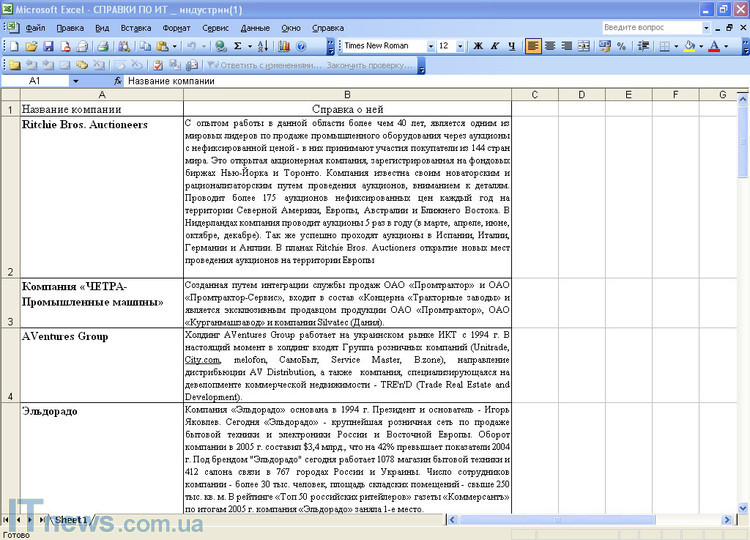Sort ascending with the A-Z icon

(263, 46)
